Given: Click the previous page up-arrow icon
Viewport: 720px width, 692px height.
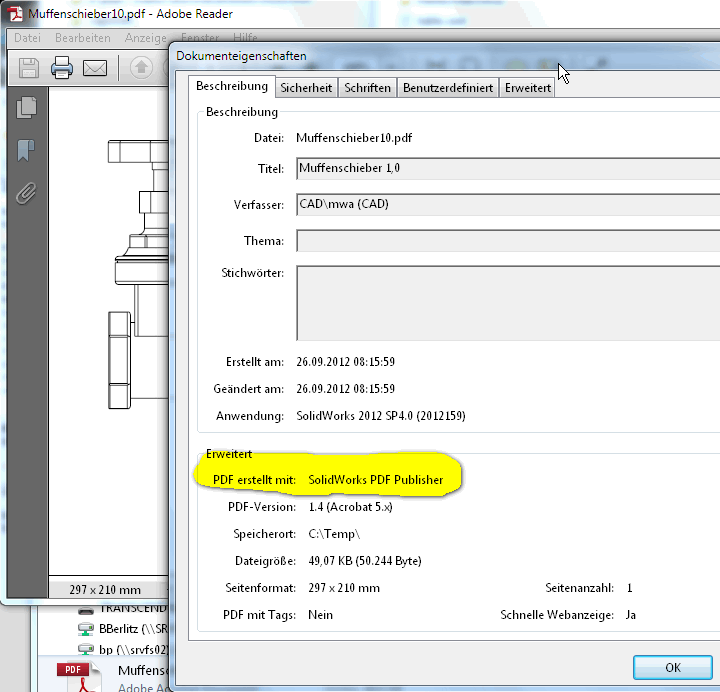Looking at the screenshot, I should click(x=141, y=68).
